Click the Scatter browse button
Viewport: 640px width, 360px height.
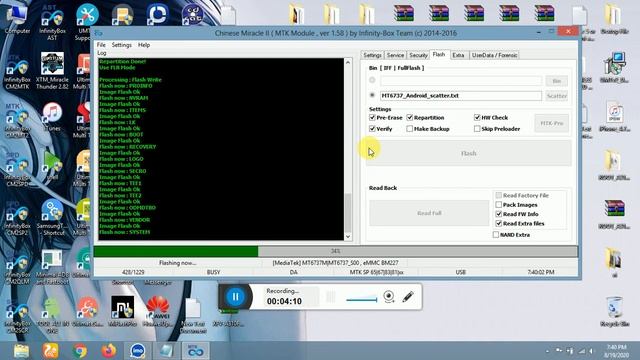557,96
